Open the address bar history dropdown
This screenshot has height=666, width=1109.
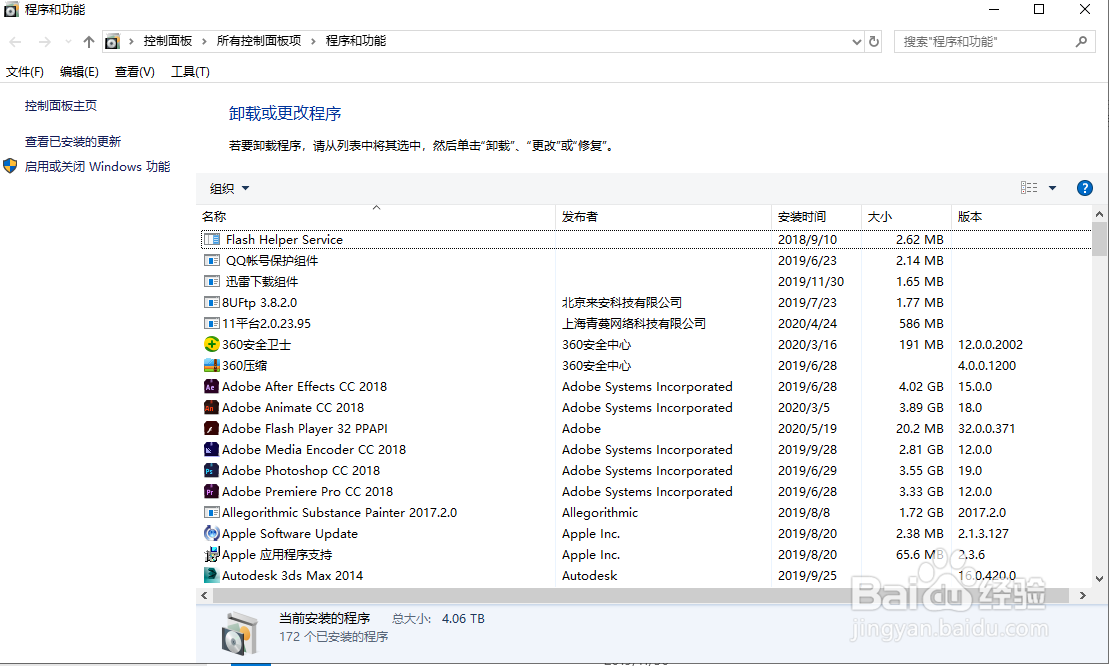pos(855,40)
